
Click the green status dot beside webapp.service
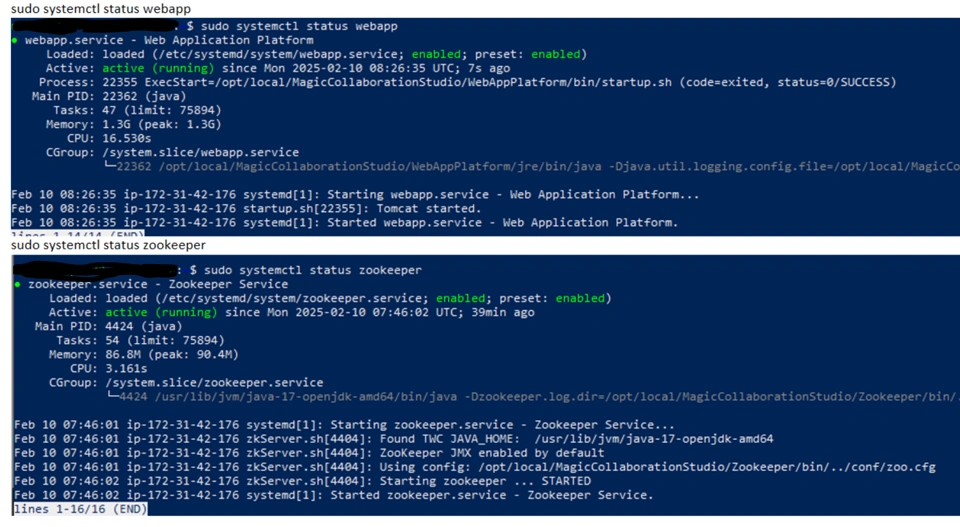coord(14,40)
